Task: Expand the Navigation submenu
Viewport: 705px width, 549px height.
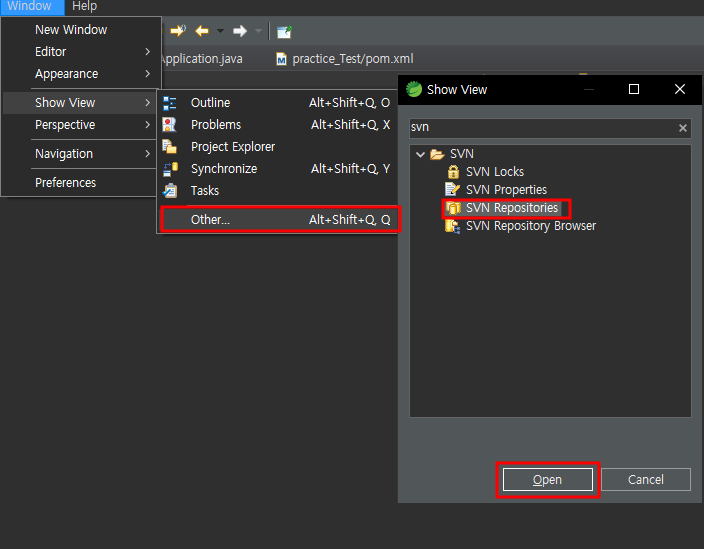Action: 147,154
